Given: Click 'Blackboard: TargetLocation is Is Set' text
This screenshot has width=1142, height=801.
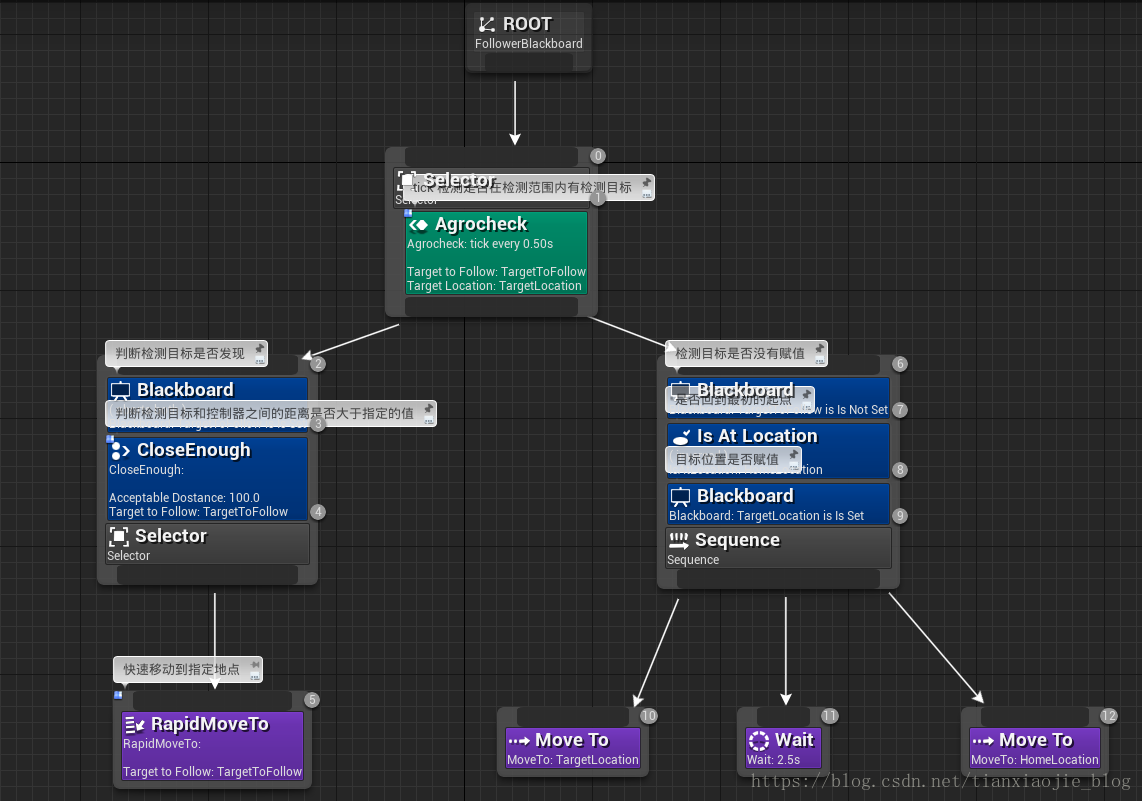Looking at the screenshot, I should click(x=766, y=516).
